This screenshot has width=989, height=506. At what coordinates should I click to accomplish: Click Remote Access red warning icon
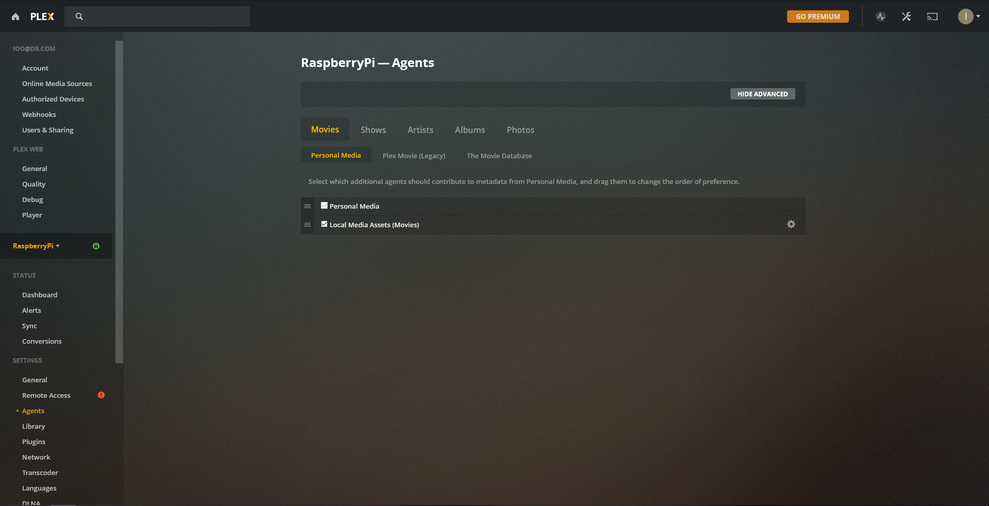(101, 395)
